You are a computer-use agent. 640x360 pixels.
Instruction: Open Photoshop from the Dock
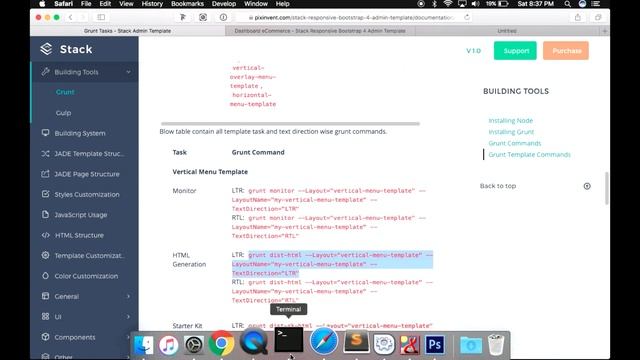click(435, 344)
